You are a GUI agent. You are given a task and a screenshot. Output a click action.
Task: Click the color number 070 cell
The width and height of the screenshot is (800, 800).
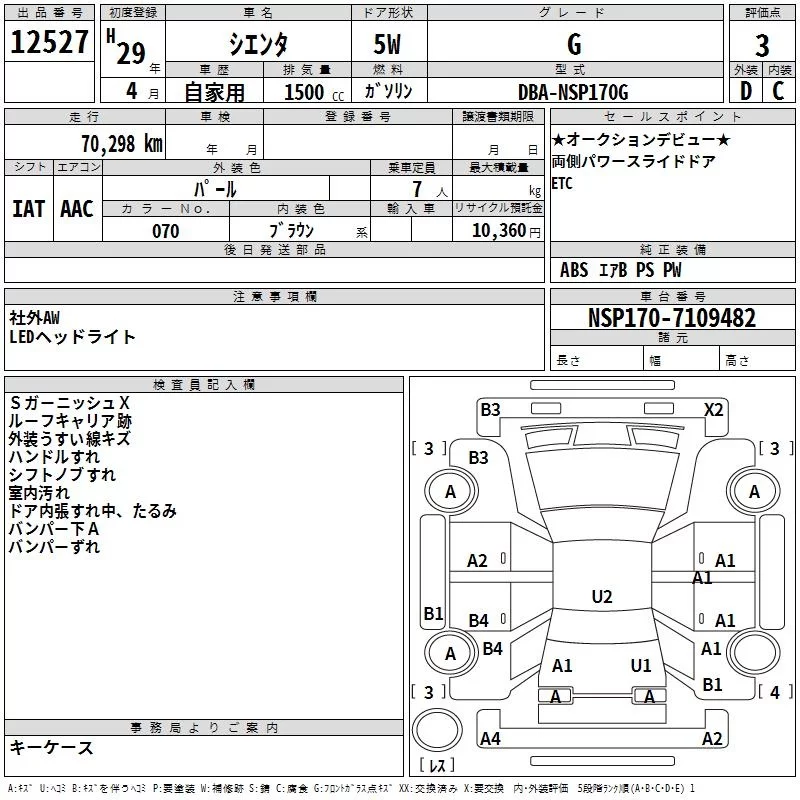[165, 231]
